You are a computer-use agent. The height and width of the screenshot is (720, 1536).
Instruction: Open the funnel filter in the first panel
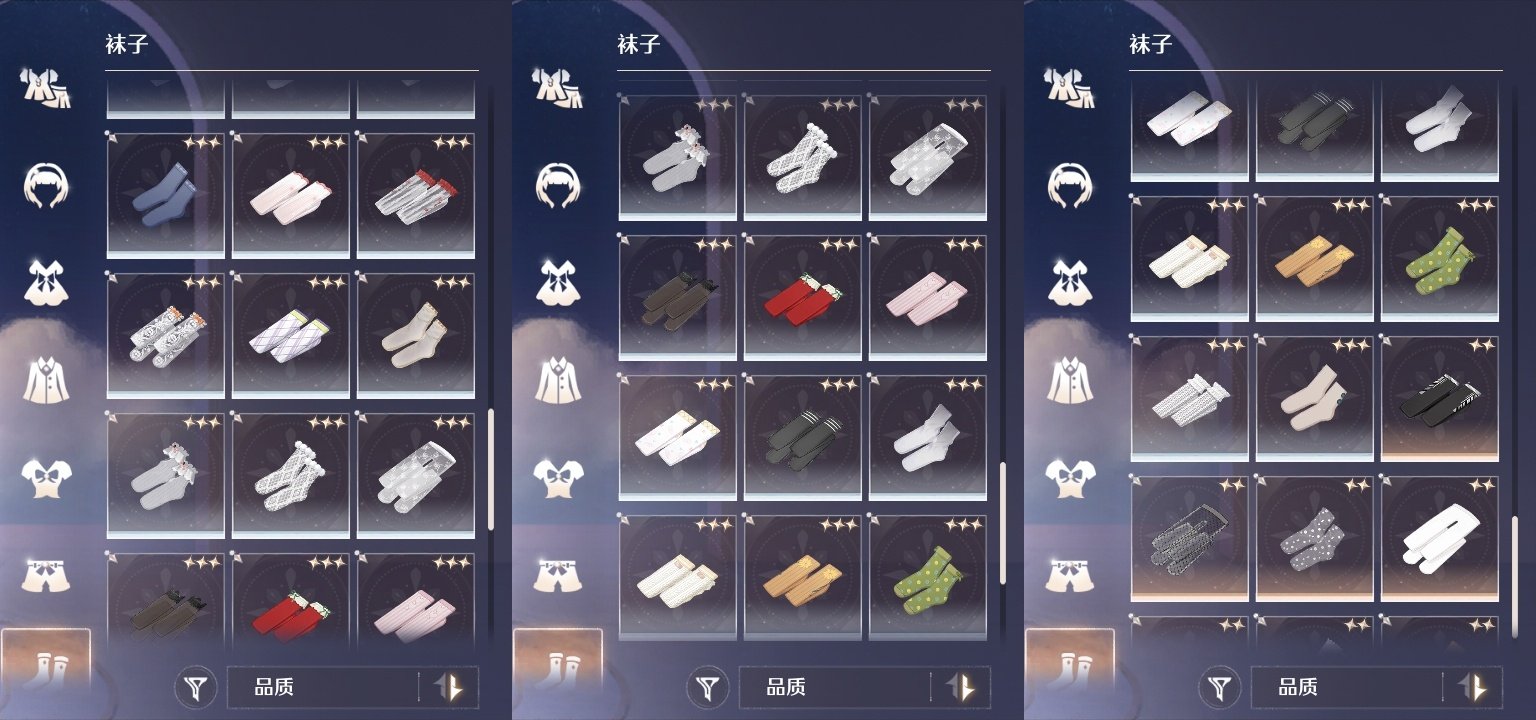(198, 688)
